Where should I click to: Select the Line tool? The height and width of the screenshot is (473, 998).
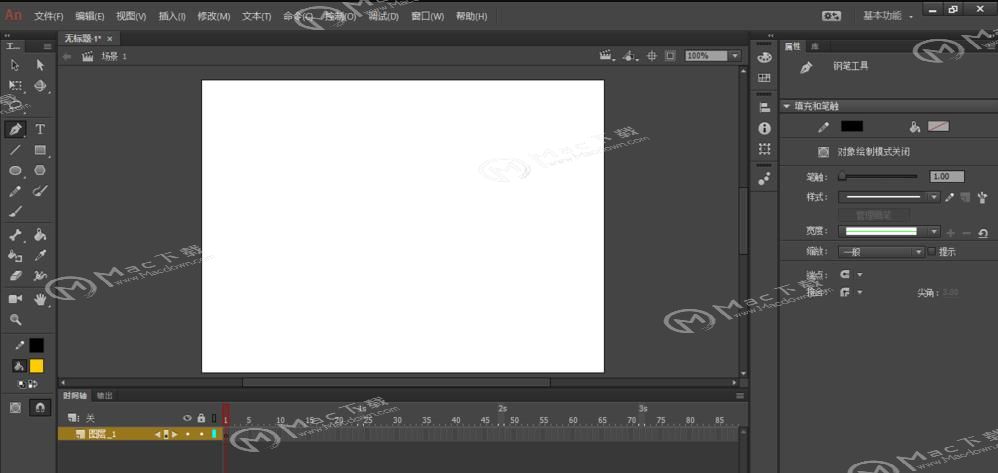[x=15, y=150]
